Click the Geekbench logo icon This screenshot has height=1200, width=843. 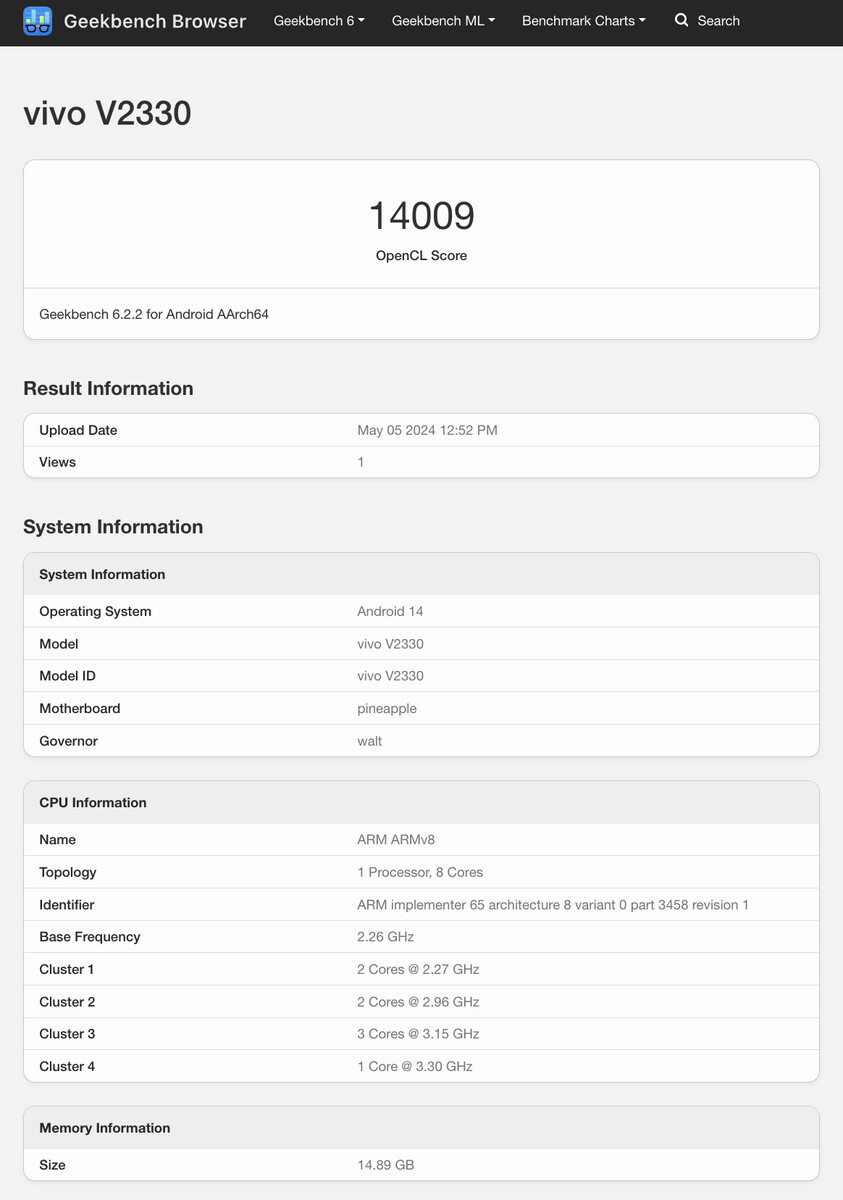pos(37,20)
